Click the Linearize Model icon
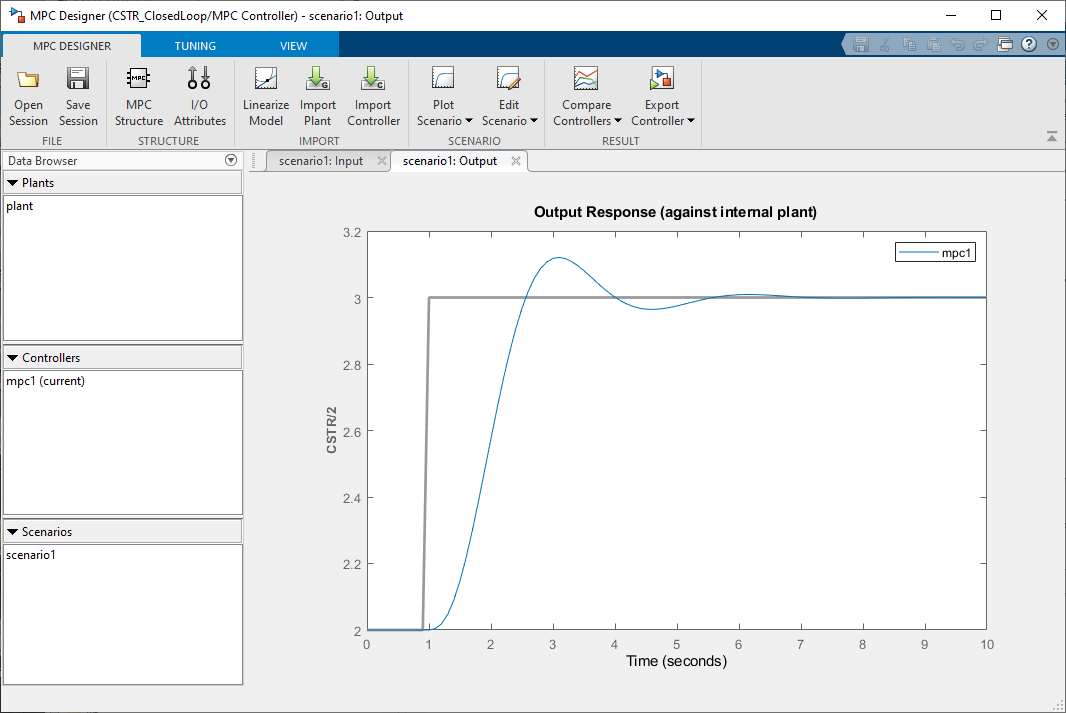1066x713 pixels. point(266,79)
